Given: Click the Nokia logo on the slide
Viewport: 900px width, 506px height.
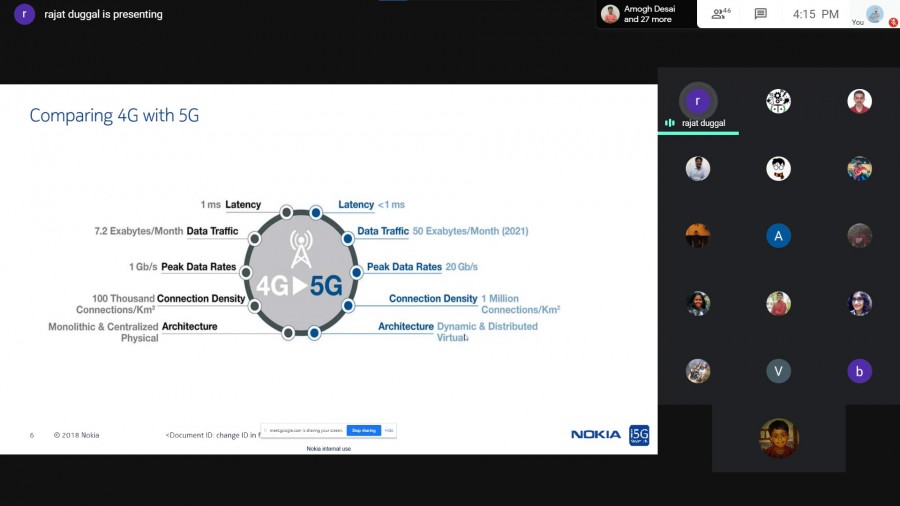Looking at the screenshot, I should point(596,434).
